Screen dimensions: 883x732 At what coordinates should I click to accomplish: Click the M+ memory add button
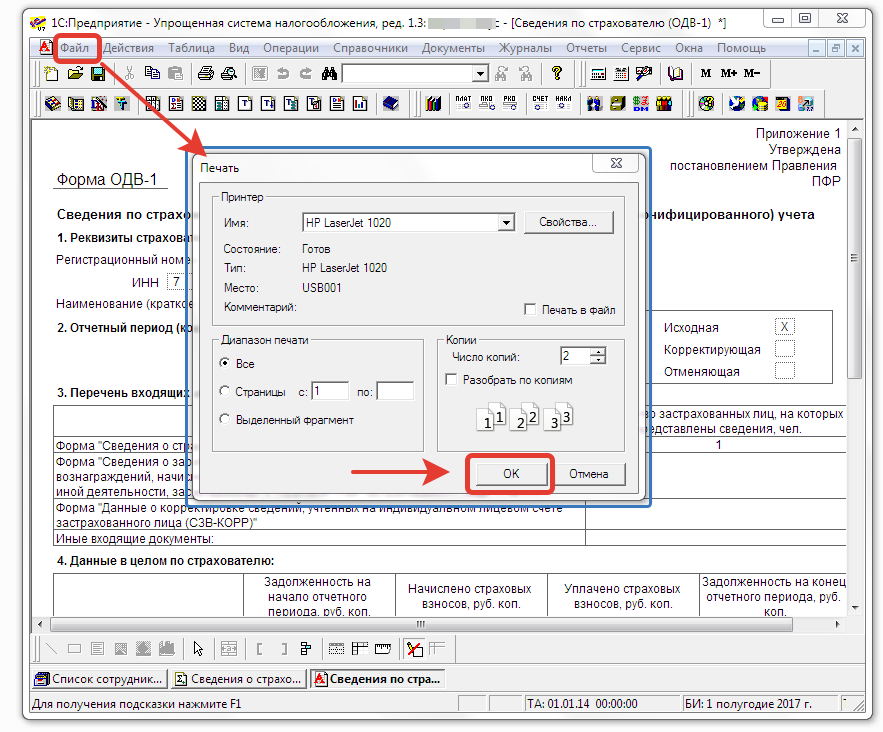728,73
